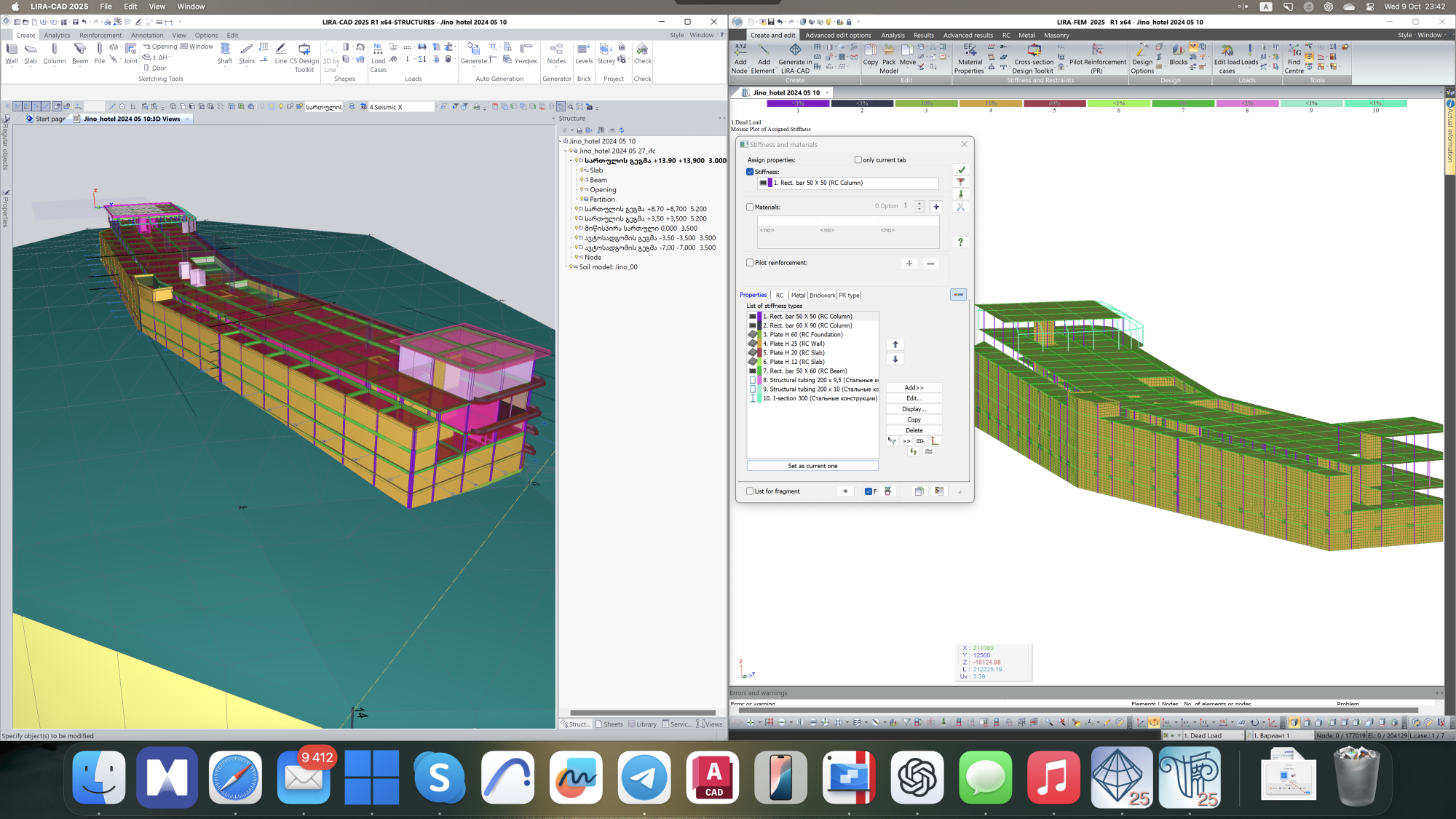Select the Stairs tool

pyautogui.click(x=247, y=53)
